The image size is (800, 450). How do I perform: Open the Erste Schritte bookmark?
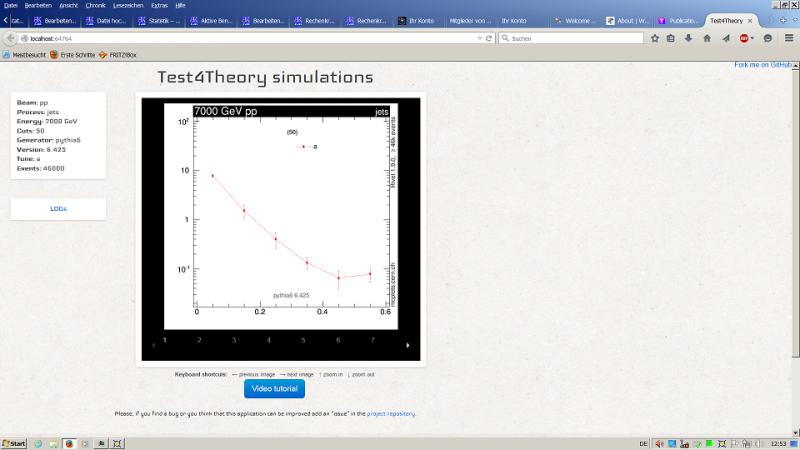pos(72,55)
